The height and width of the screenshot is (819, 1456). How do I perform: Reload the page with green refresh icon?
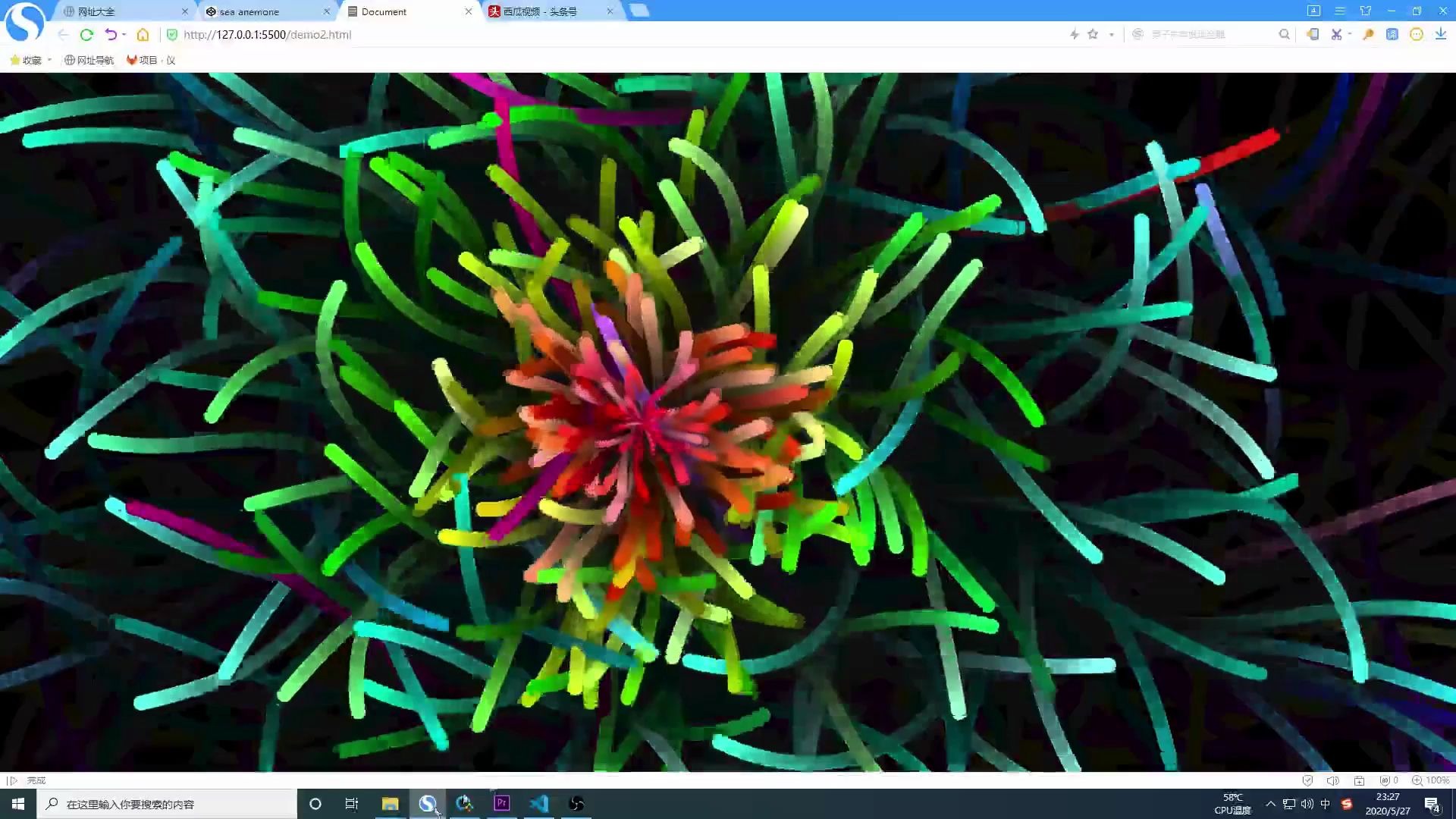86,35
